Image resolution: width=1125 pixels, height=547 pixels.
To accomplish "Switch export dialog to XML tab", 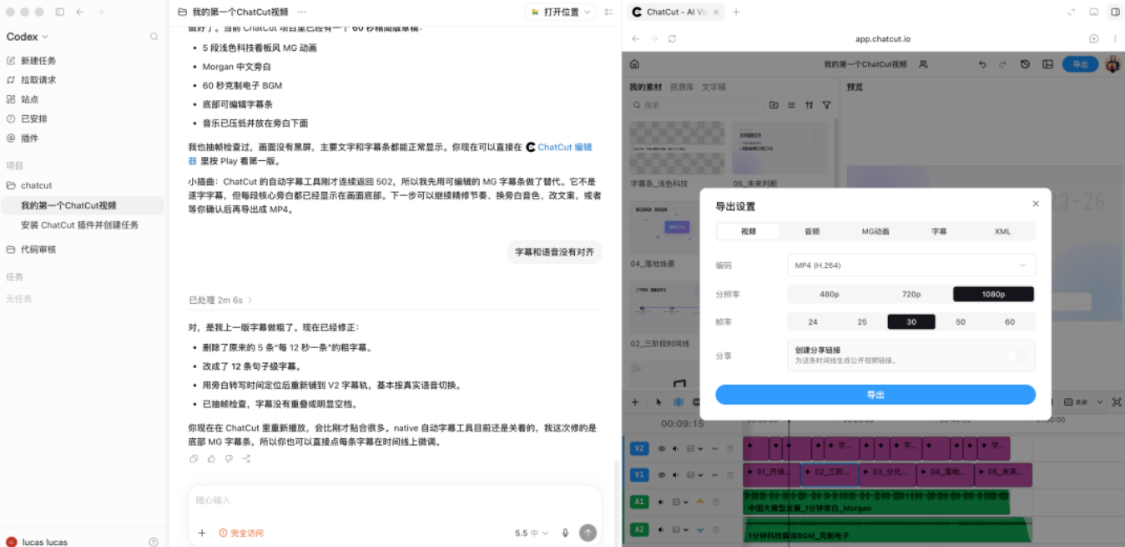I will pyautogui.click(x=1002, y=232).
